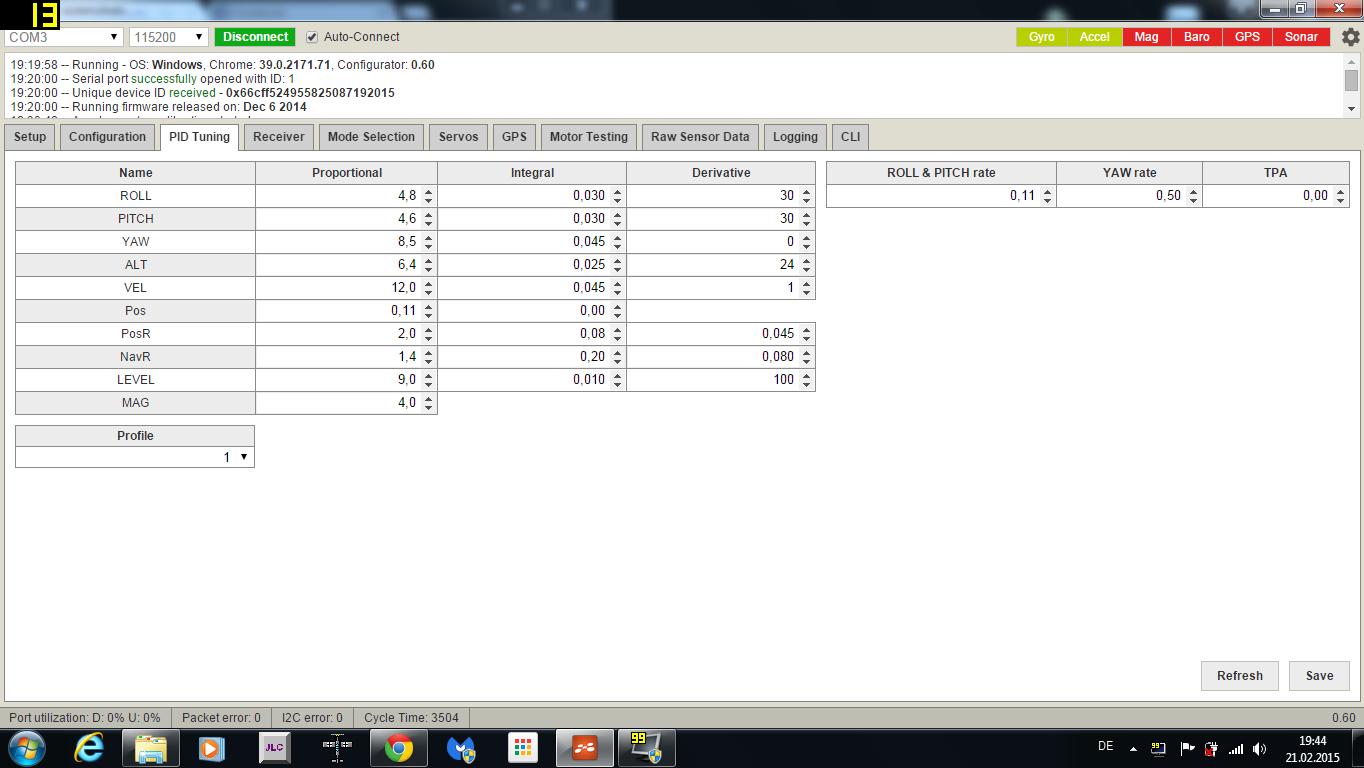Open Windows Explorer folder in taskbar
The width and height of the screenshot is (1364, 768).
[151, 748]
